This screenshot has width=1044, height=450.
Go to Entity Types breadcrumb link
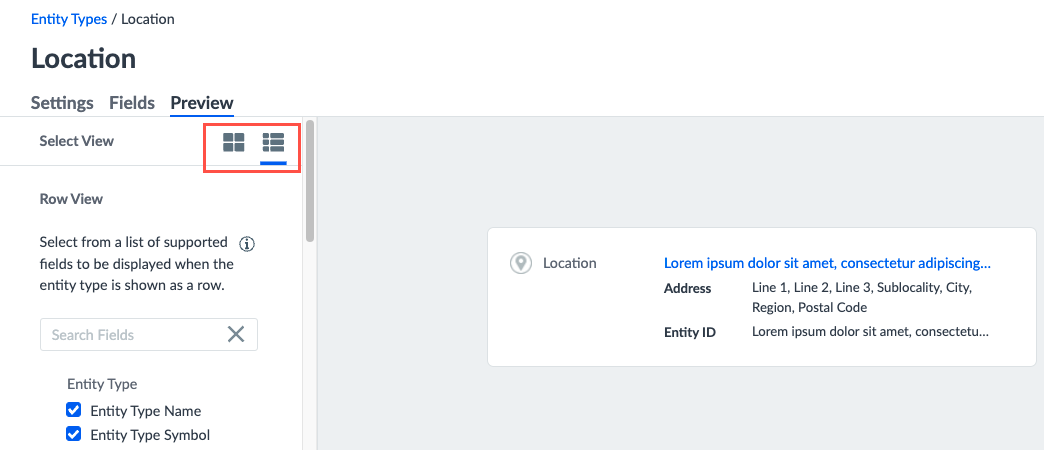pos(69,19)
